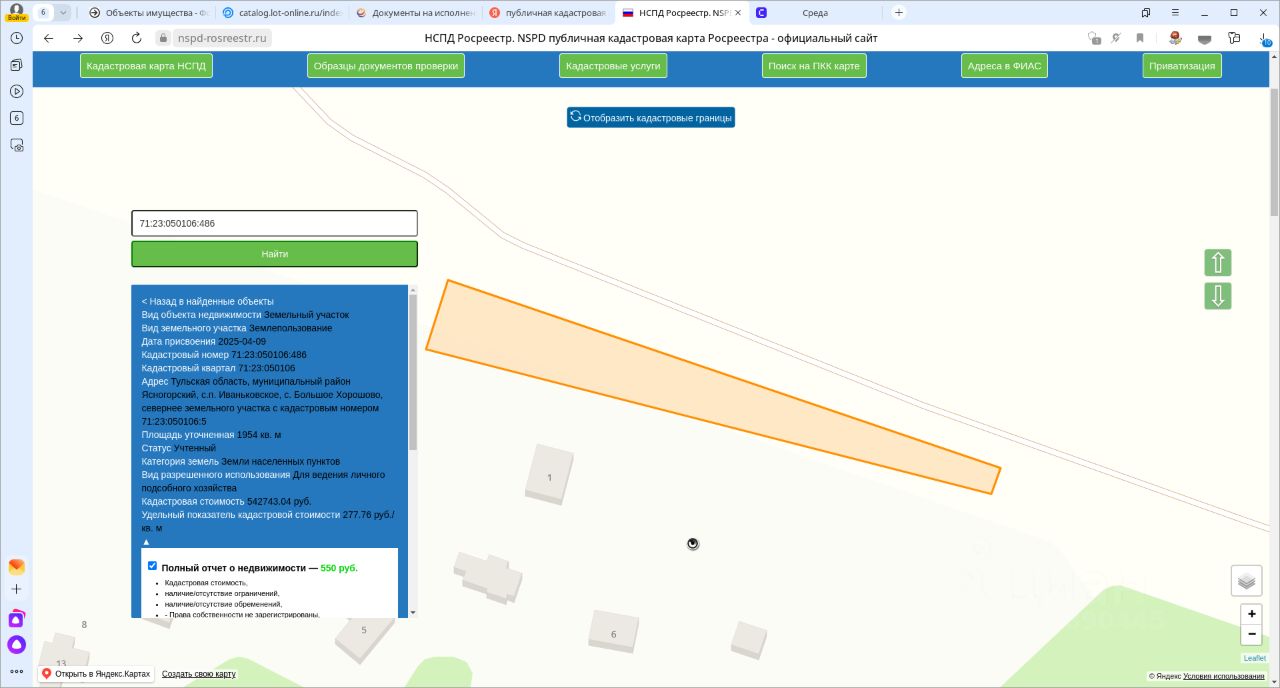Switch to the Среда tab
The height and width of the screenshot is (688, 1280).
click(814, 13)
